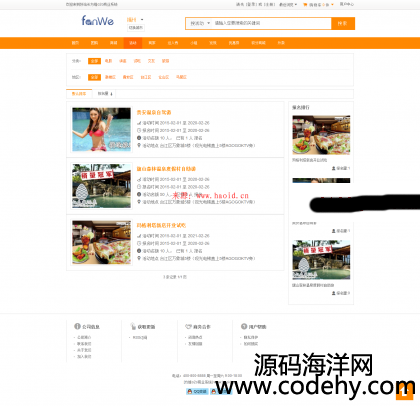The width and height of the screenshot is (420, 406).
Task: Open the bikini girl event thumbnail
Action: [102, 130]
